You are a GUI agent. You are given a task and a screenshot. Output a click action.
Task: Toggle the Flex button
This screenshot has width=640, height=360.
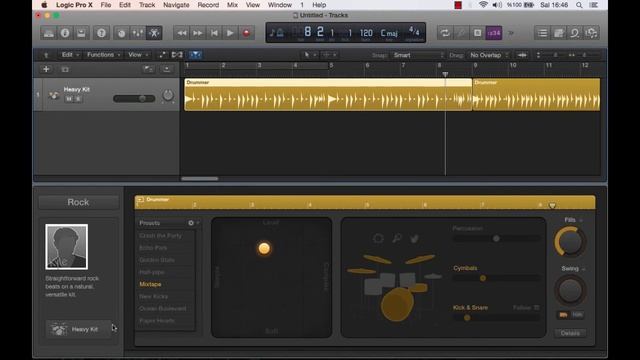[177, 55]
